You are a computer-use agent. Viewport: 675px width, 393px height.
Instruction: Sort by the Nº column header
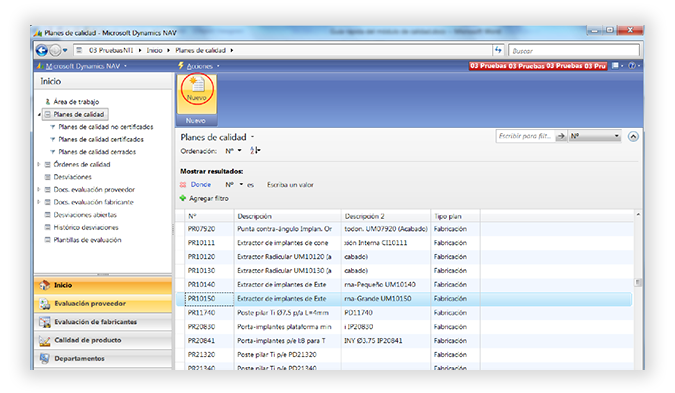pos(209,216)
